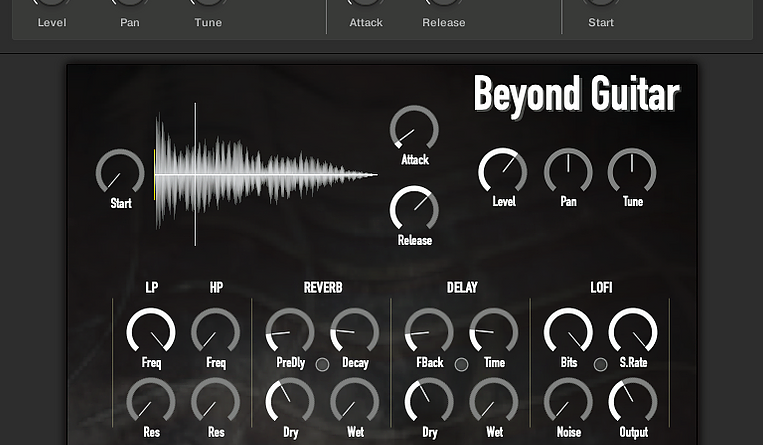The image size is (763, 445).
Task: Click the LoFi S.Rate knob
Action: (x=633, y=331)
